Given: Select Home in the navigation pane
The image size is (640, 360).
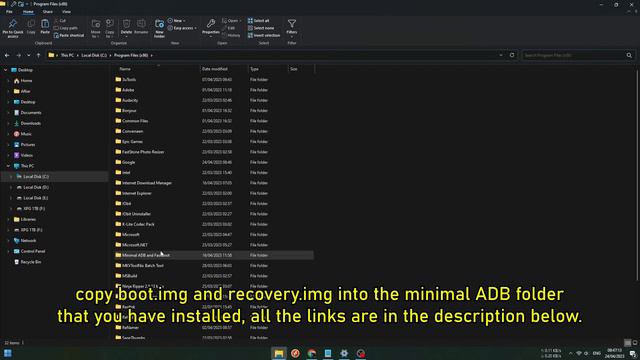Looking at the screenshot, I should pos(26,81).
